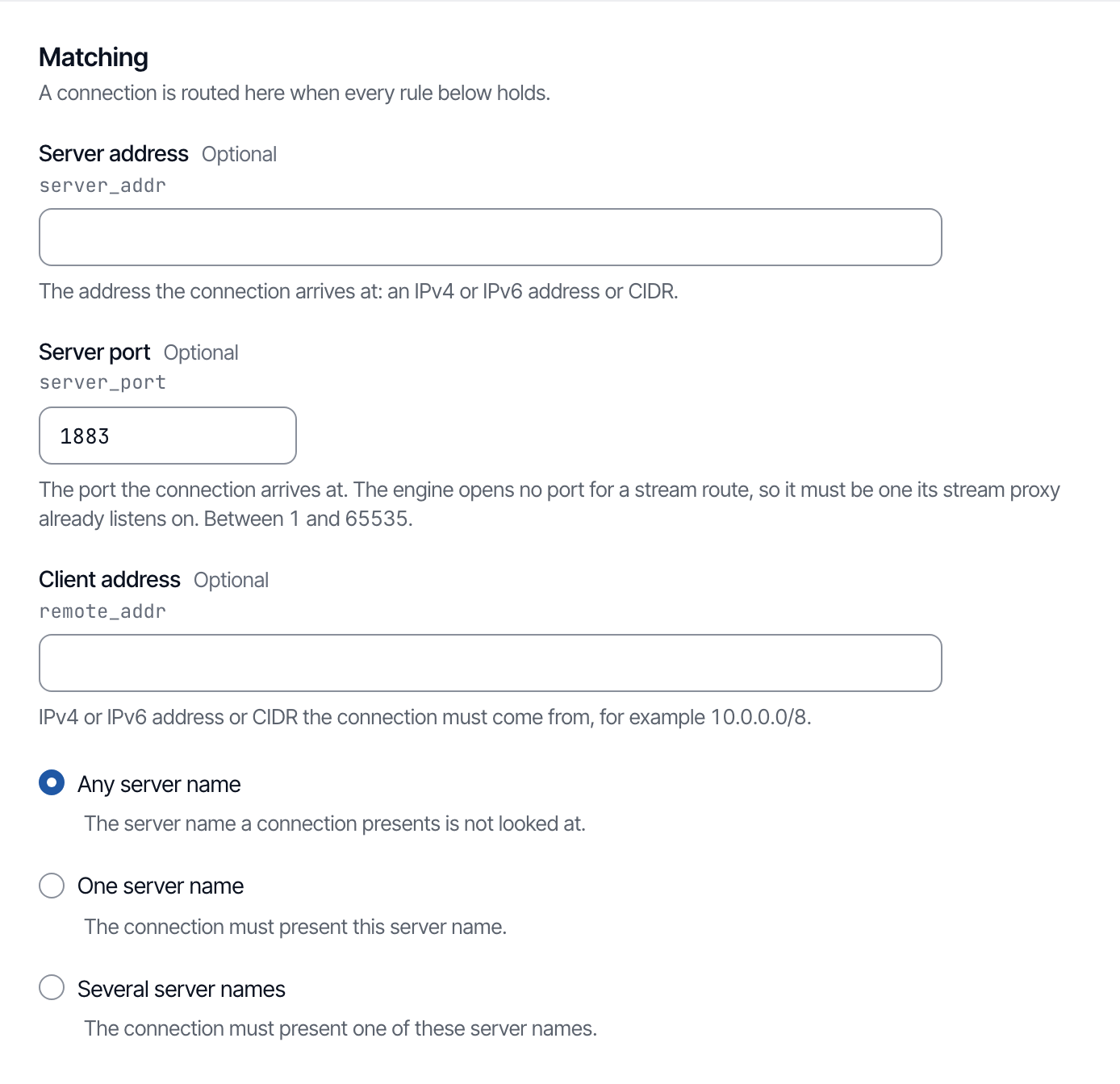Focus the Server address input field

click(490, 237)
